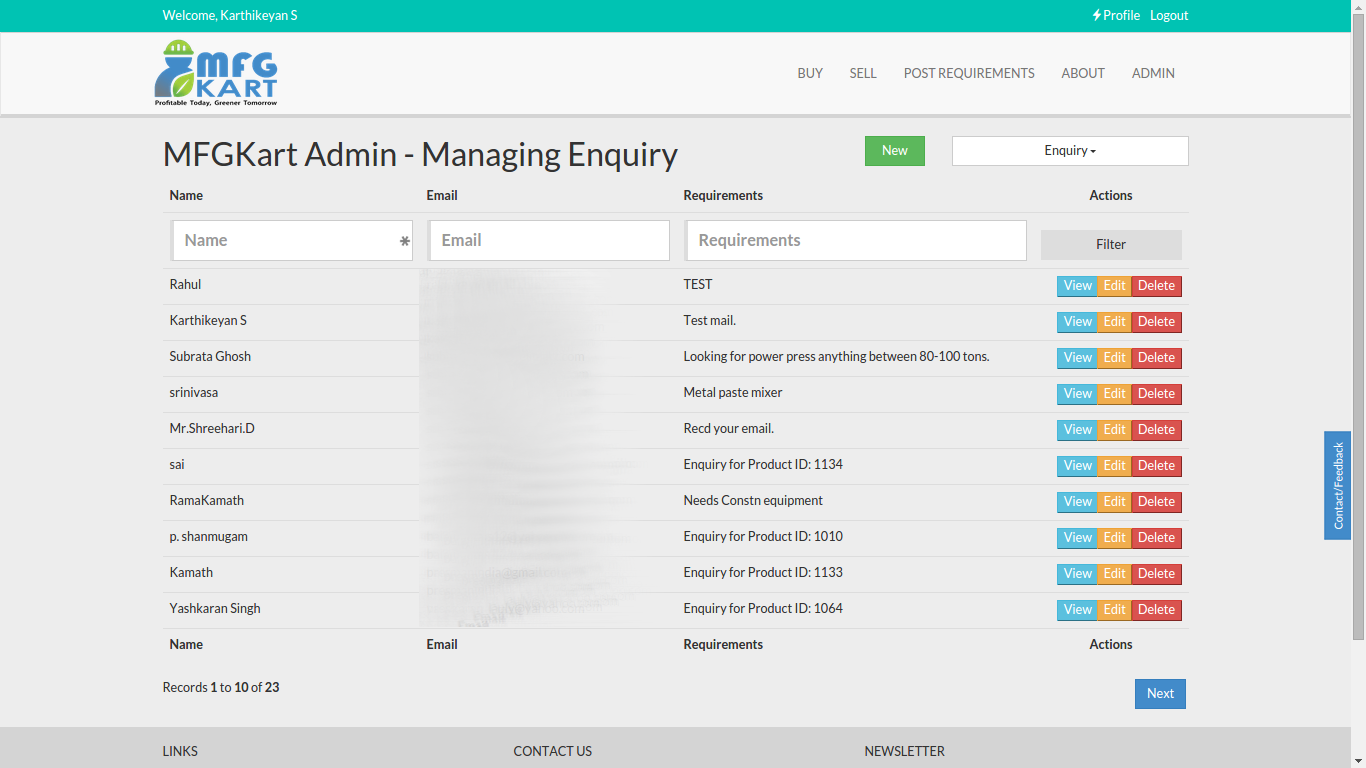Viewport: 1366px width, 768px height.
Task: Select 'Enquiry for Product ID: 1134' text
Action: point(763,465)
